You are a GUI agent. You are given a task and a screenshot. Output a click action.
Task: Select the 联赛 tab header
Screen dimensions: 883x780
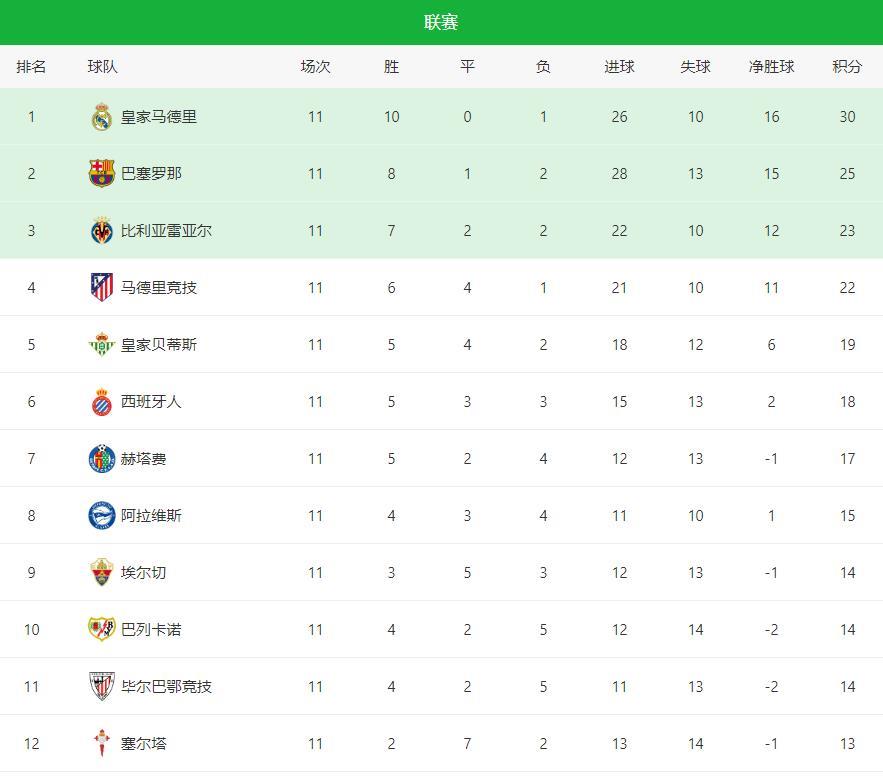pos(441,23)
